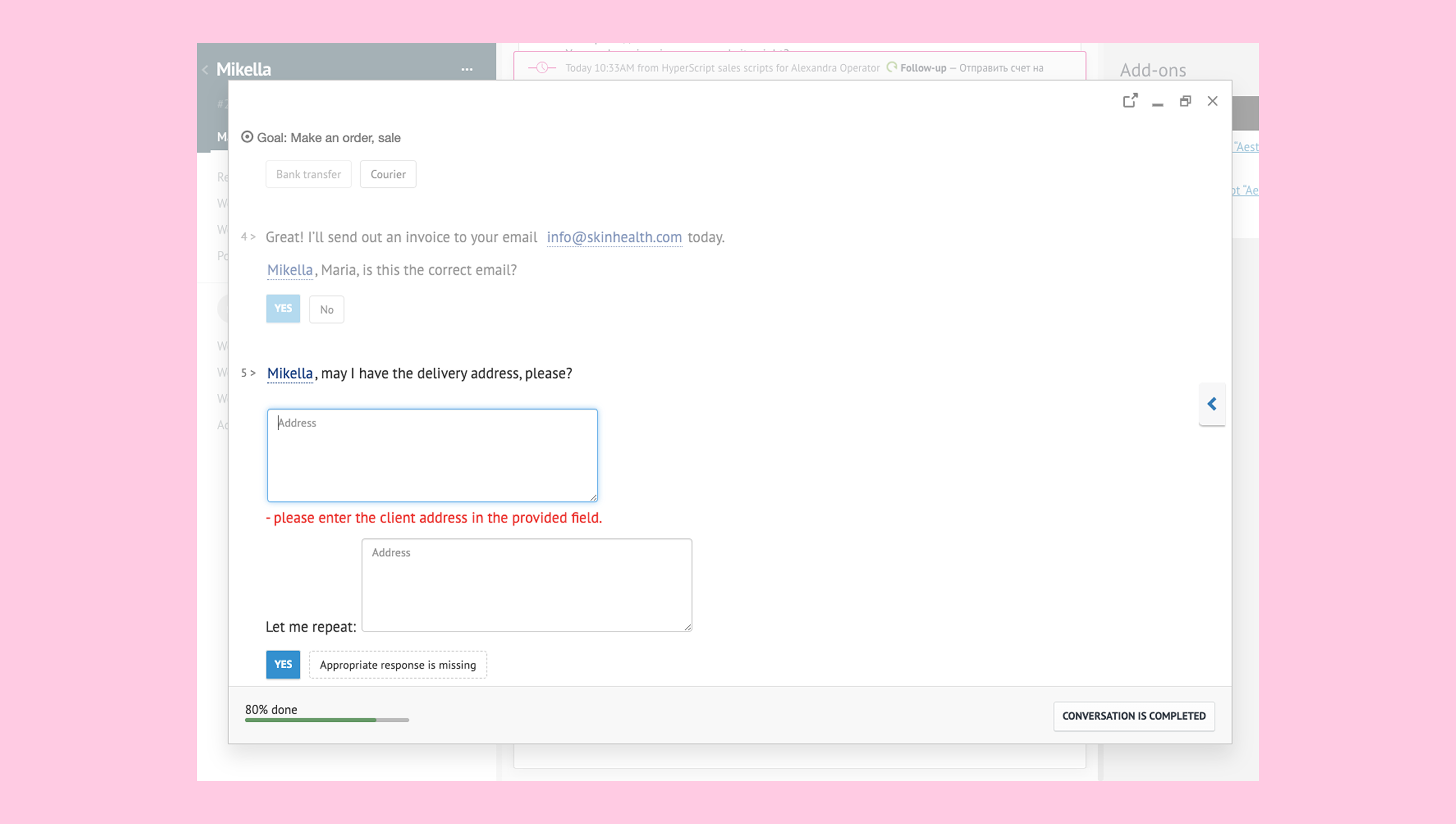Go back using arrow beside Mikella header

(x=205, y=70)
